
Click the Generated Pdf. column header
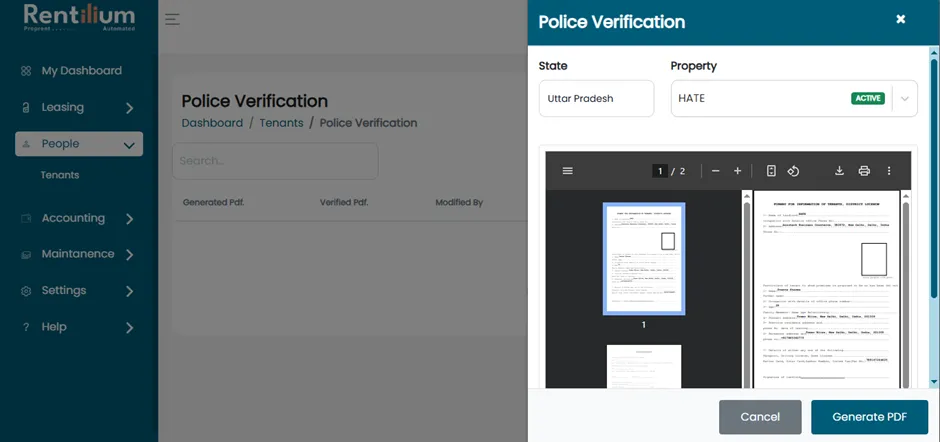pos(213,203)
